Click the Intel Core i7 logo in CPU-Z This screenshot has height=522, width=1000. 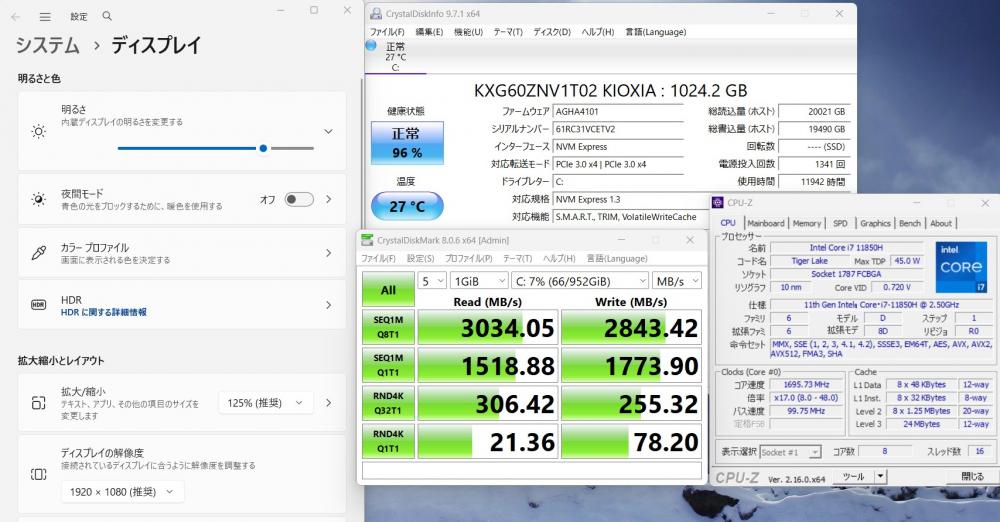click(961, 267)
